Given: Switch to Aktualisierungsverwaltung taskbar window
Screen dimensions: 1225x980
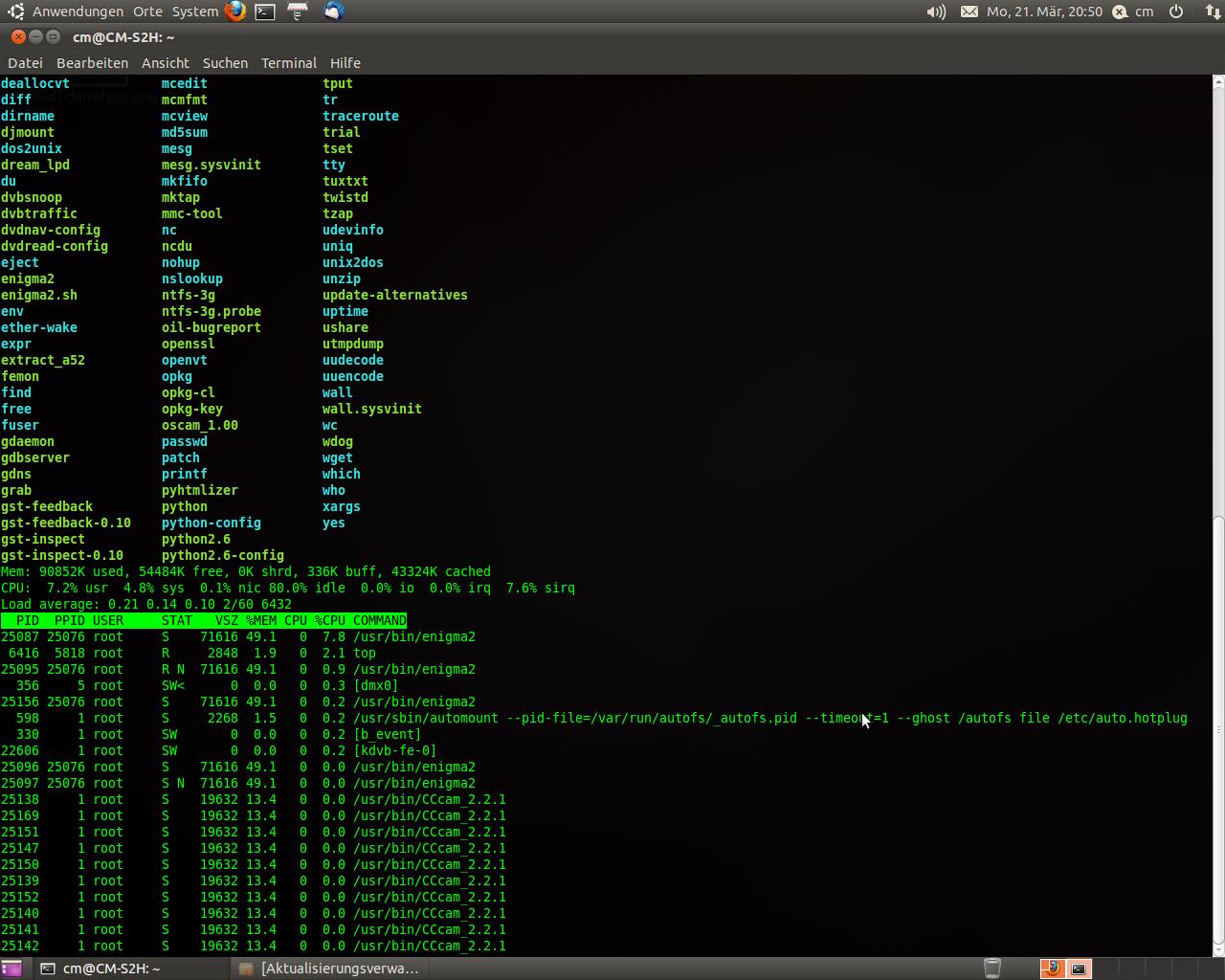Looking at the screenshot, I should coord(330,969).
